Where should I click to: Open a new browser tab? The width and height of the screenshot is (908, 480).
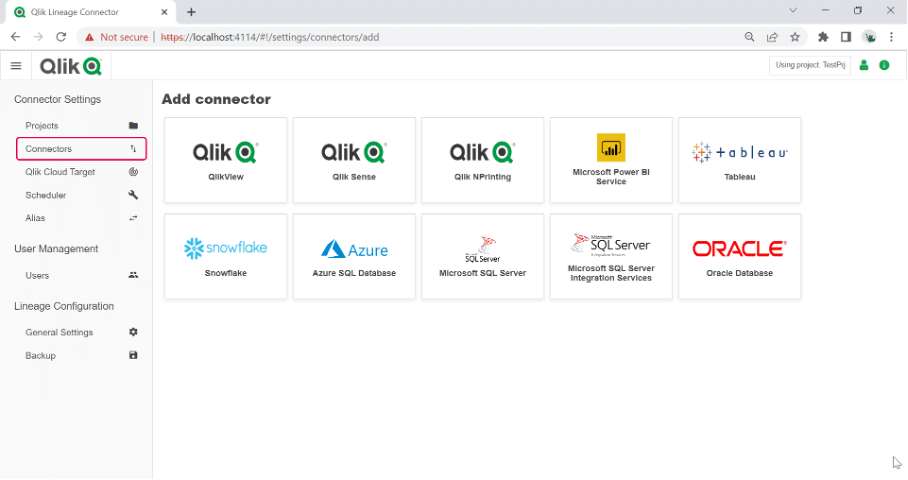(x=191, y=12)
